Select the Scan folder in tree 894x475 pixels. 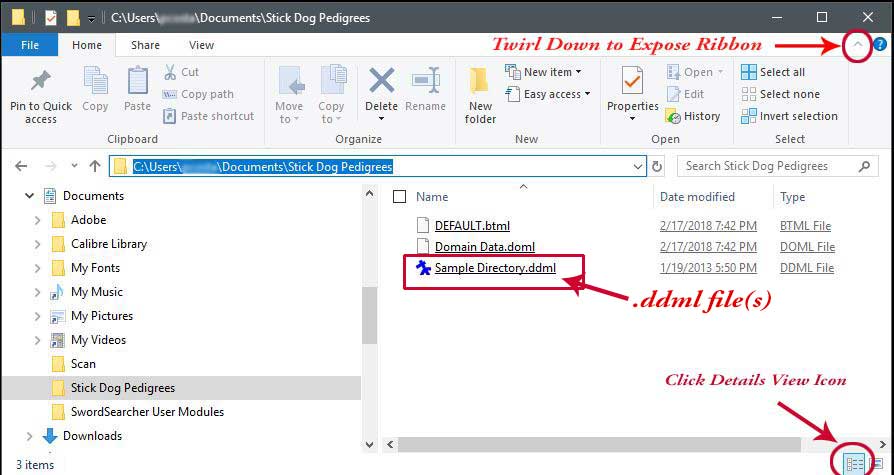[x=83, y=364]
